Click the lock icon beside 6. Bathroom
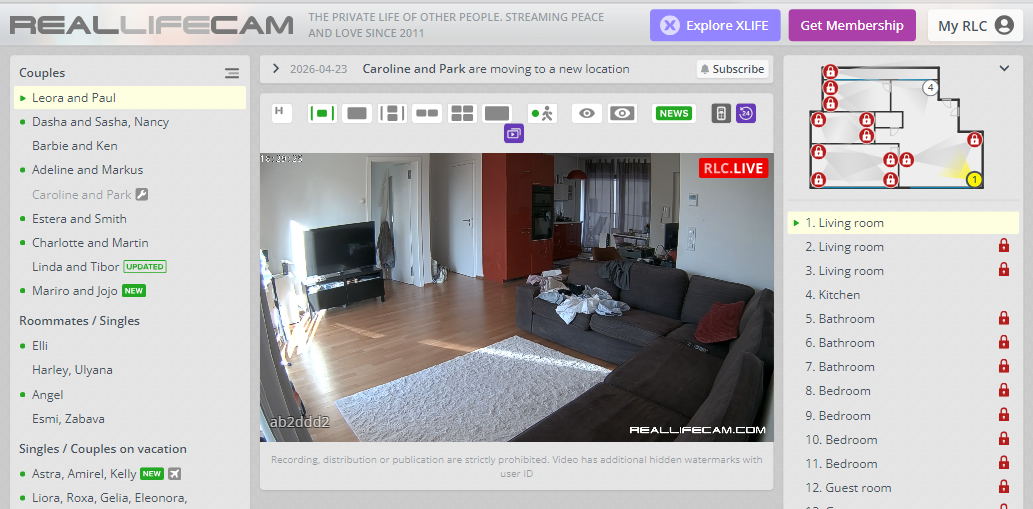Screen dimensions: 1033x509 [1004, 342]
